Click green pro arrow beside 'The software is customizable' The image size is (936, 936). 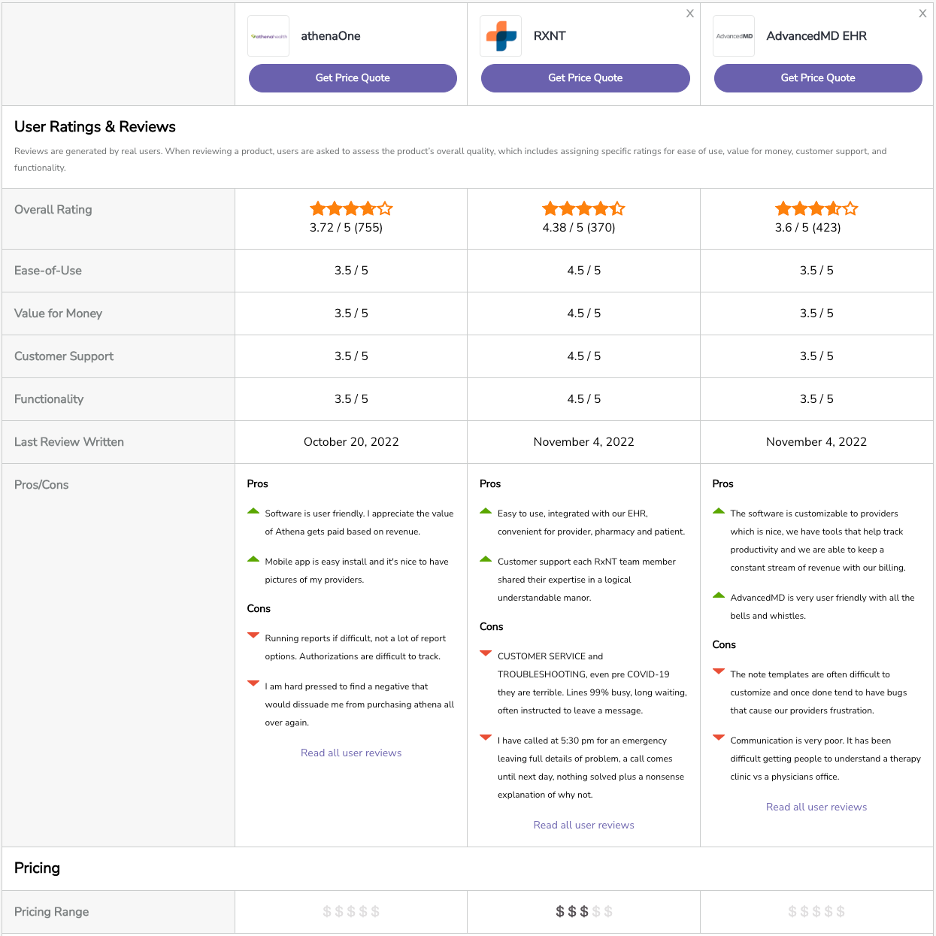point(719,512)
